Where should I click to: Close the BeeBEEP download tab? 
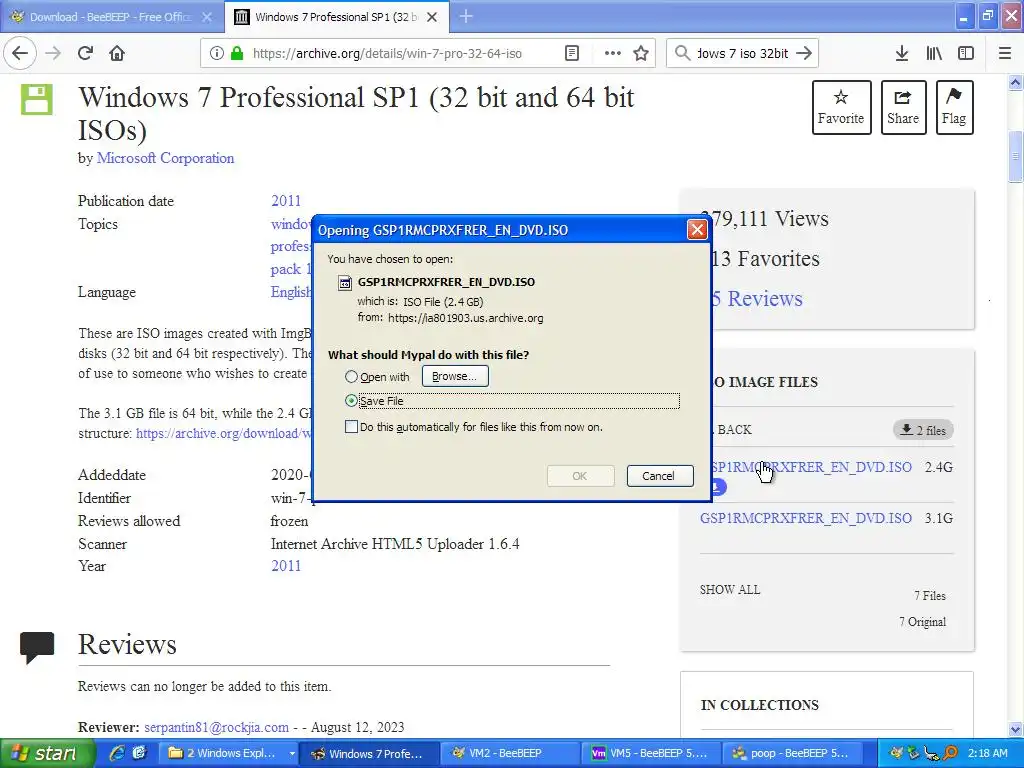click(207, 17)
